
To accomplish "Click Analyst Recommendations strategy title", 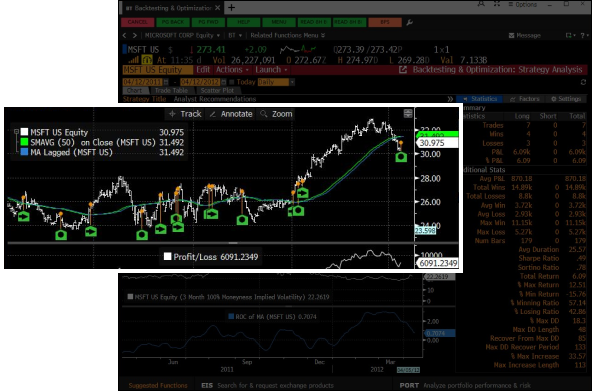I will coord(215,99).
